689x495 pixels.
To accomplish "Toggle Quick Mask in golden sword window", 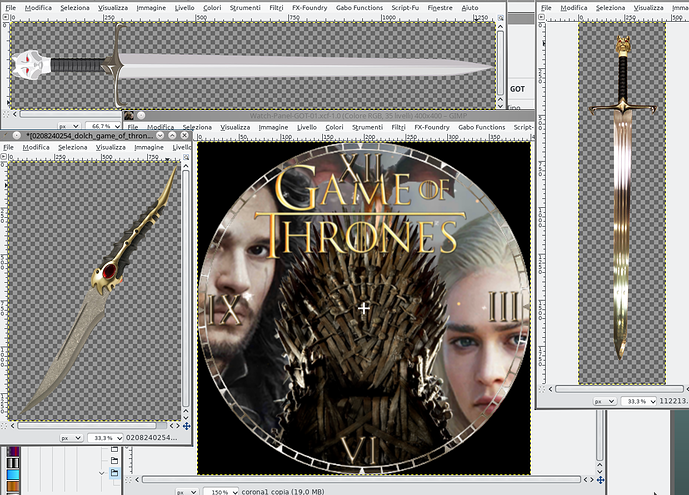I will (542, 389).
